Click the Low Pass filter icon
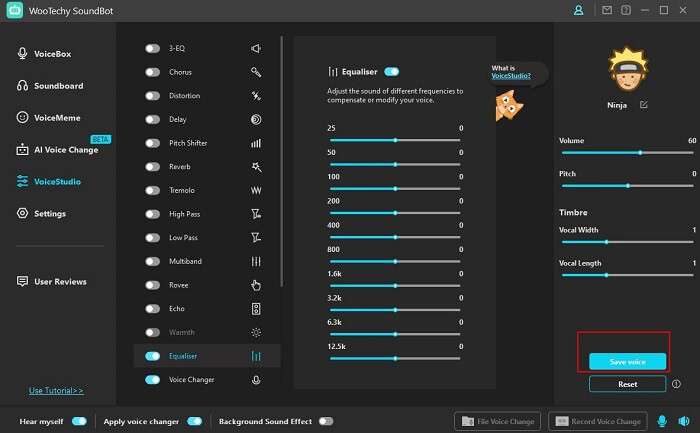The width and height of the screenshot is (700, 433). (x=256, y=237)
